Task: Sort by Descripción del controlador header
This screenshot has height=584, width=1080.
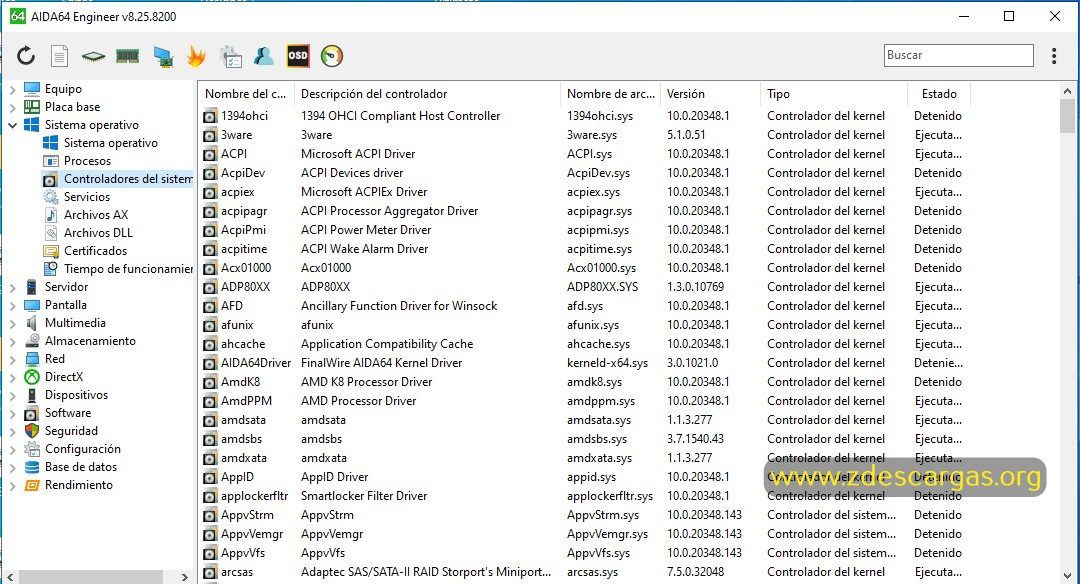Action: (x=427, y=94)
